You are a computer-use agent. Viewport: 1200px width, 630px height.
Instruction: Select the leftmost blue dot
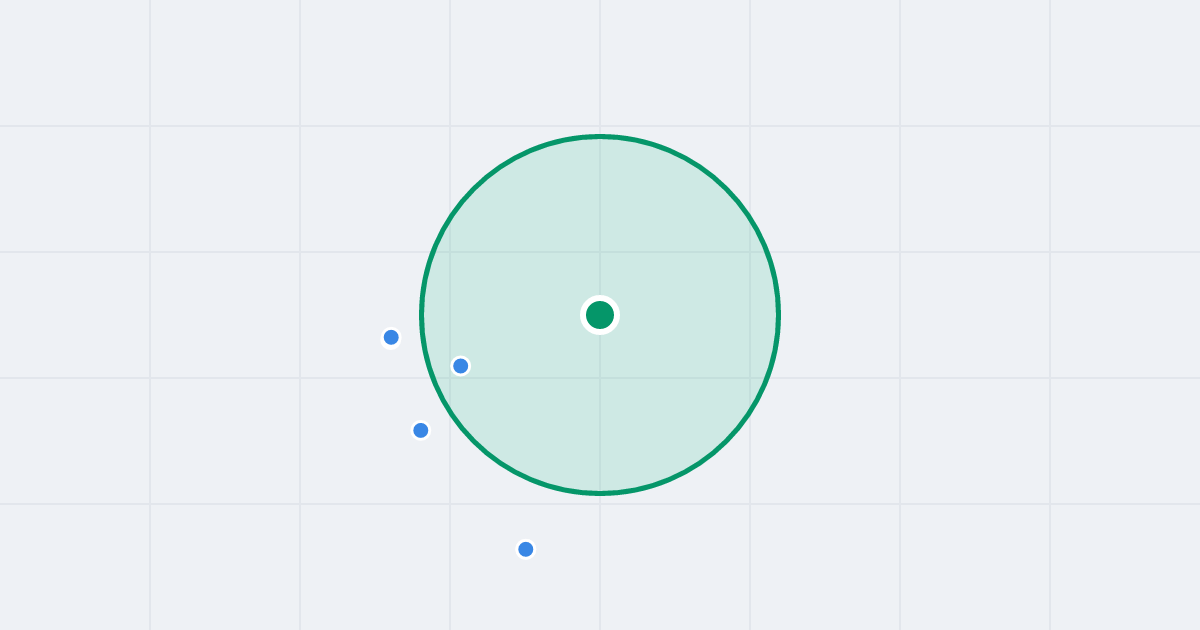click(x=391, y=337)
